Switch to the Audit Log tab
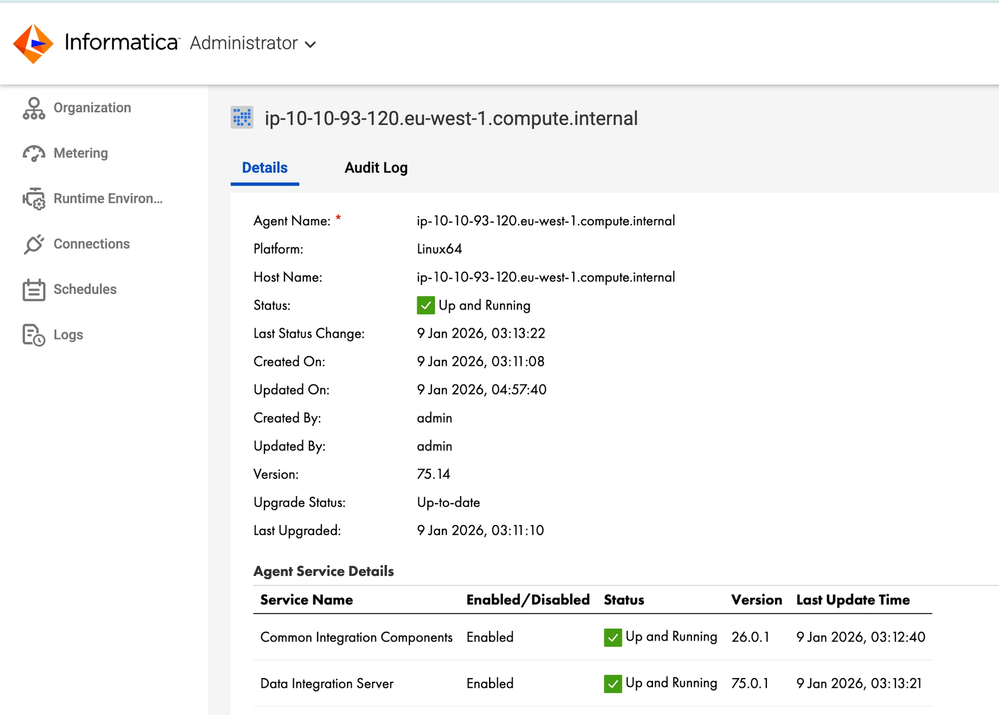 coord(376,168)
